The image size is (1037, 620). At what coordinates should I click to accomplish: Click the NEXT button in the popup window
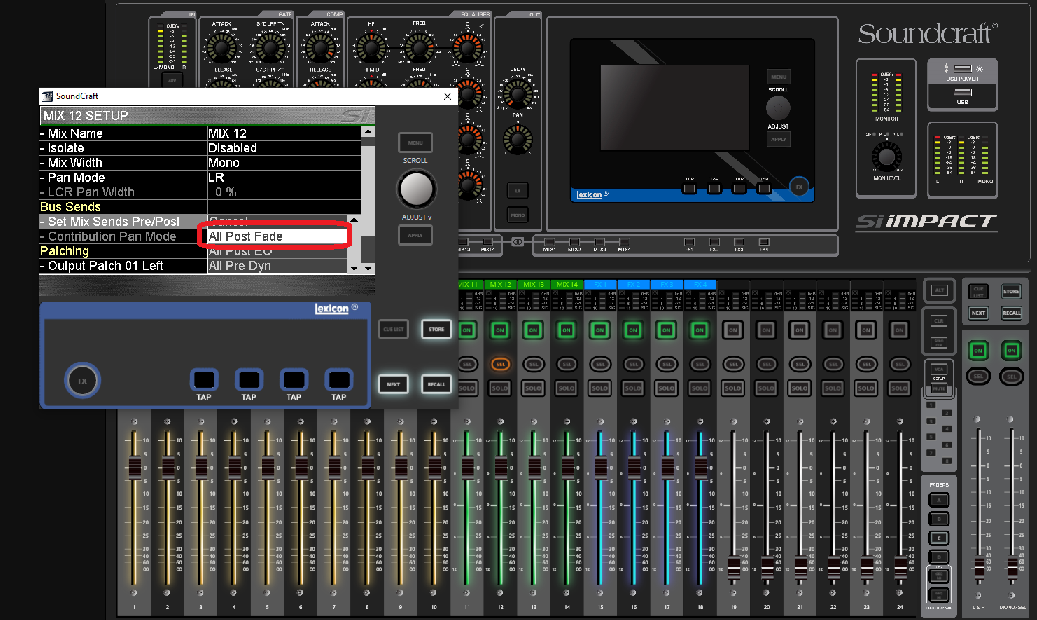394,384
